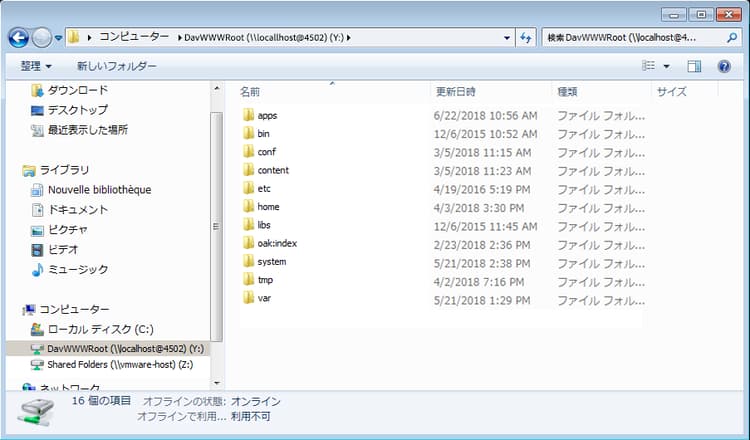Viewport: 750px width, 440px height.
Task: Open help with the question mark icon
Action: click(724, 66)
